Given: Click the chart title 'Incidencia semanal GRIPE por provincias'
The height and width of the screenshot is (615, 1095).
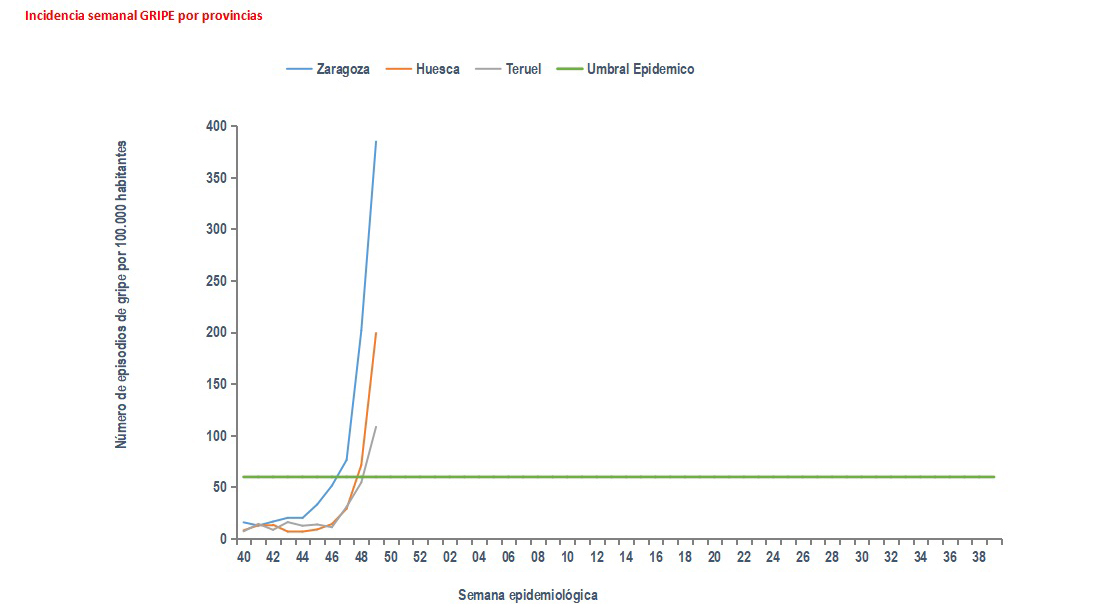Looking at the screenshot, I should click(x=144, y=16).
